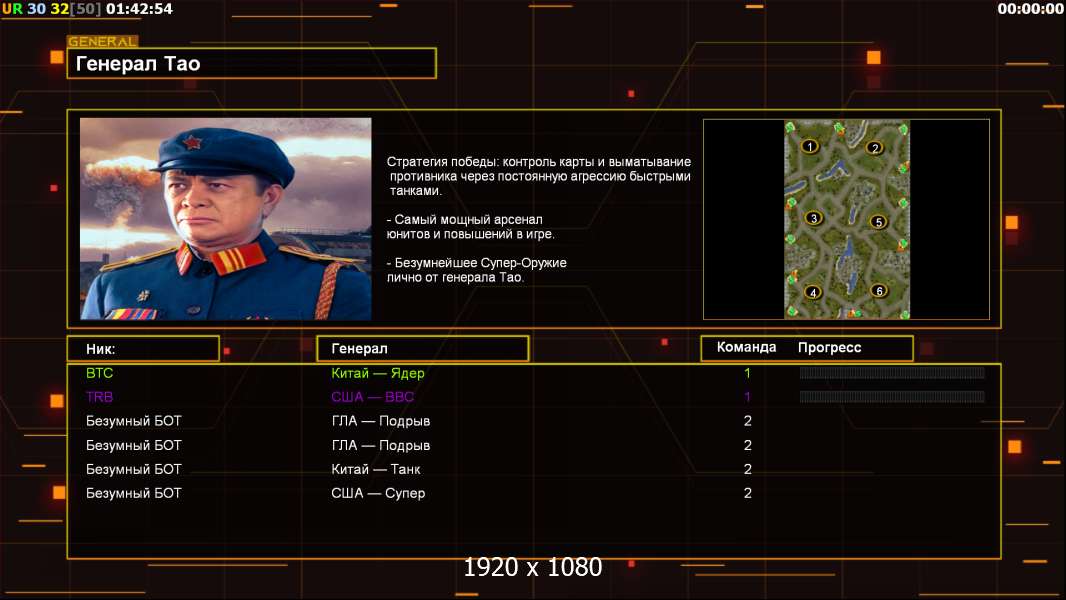The image size is (1066, 600).
Task: Click the 'Безумнейшее Супер-Оружие' bullet text
Action: point(477,270)
